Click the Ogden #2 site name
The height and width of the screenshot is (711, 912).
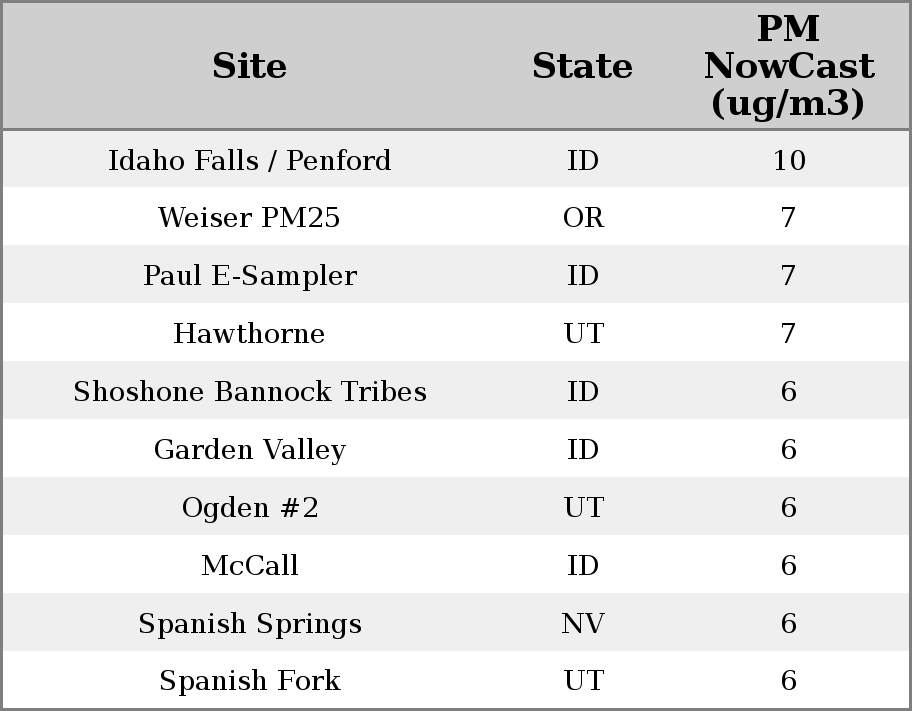(249, 508)
